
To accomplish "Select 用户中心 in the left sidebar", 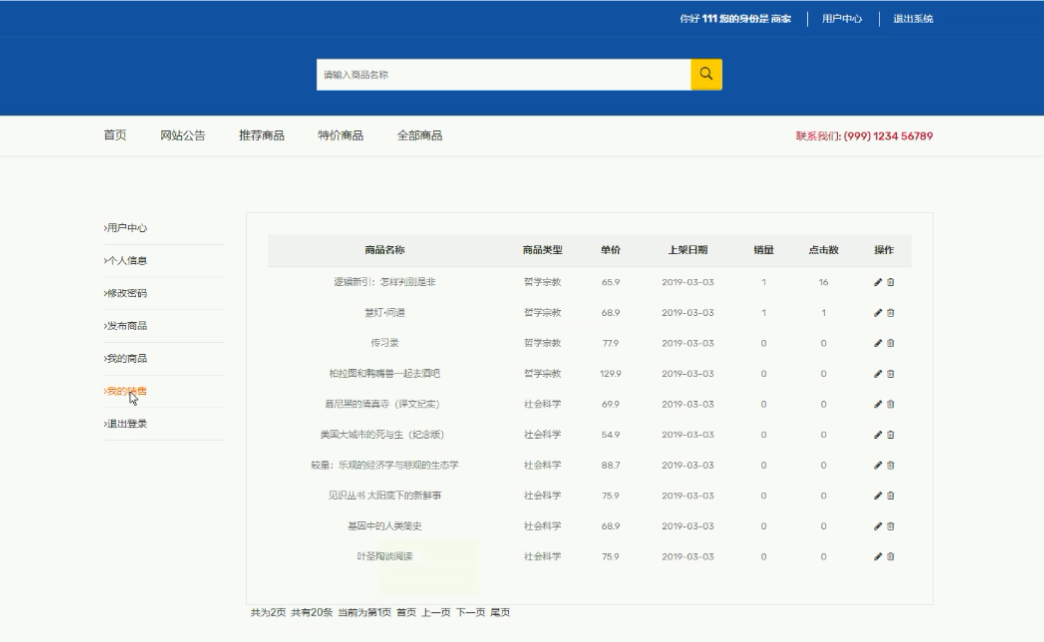I will coord(125,228).
